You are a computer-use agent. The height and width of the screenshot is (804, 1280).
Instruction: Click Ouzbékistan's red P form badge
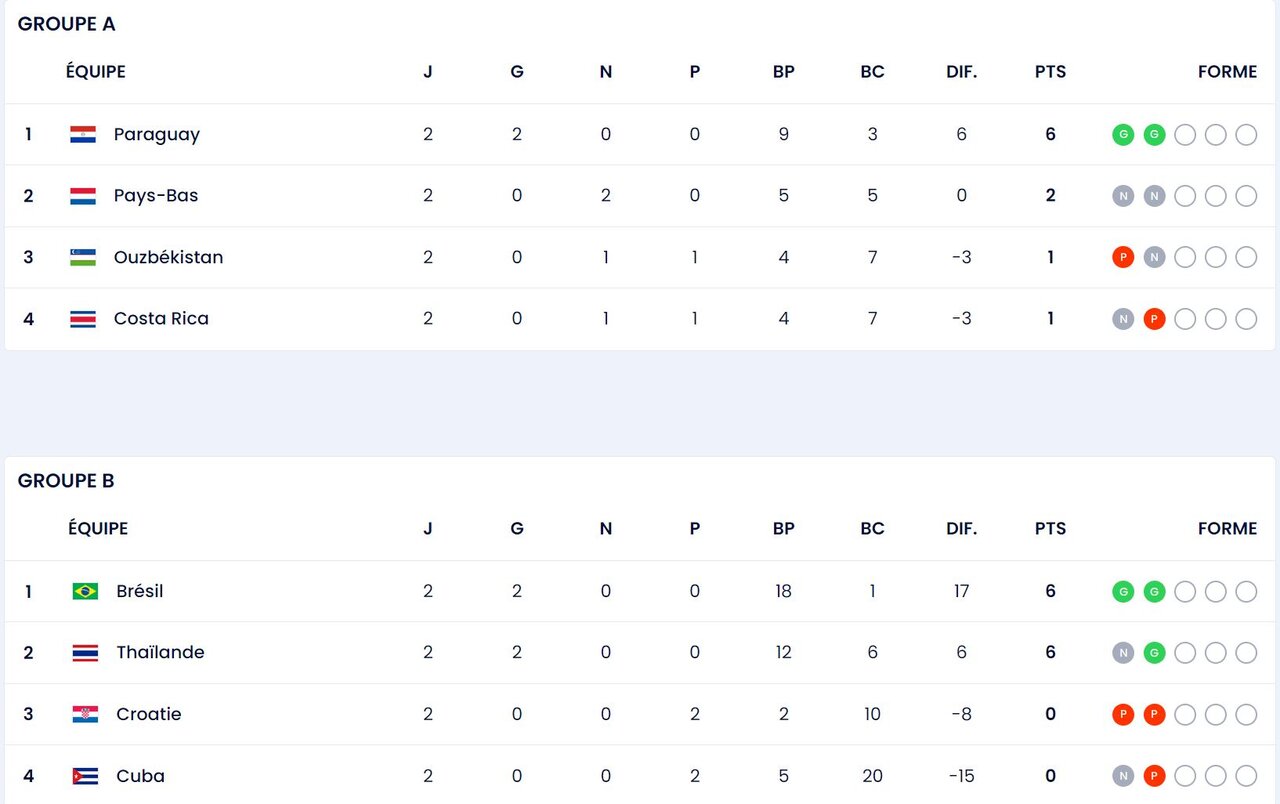(x=1123, y=258)
